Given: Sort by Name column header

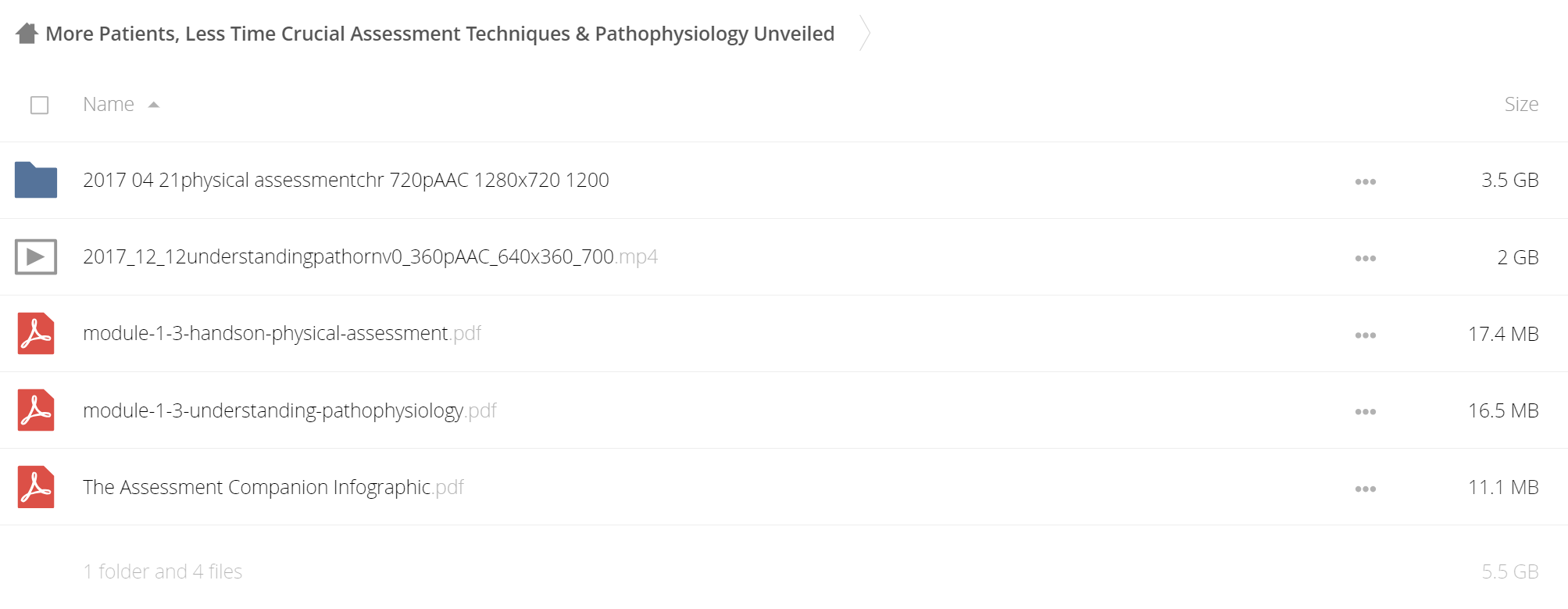Looking at the screenshot, I should 109,104.
